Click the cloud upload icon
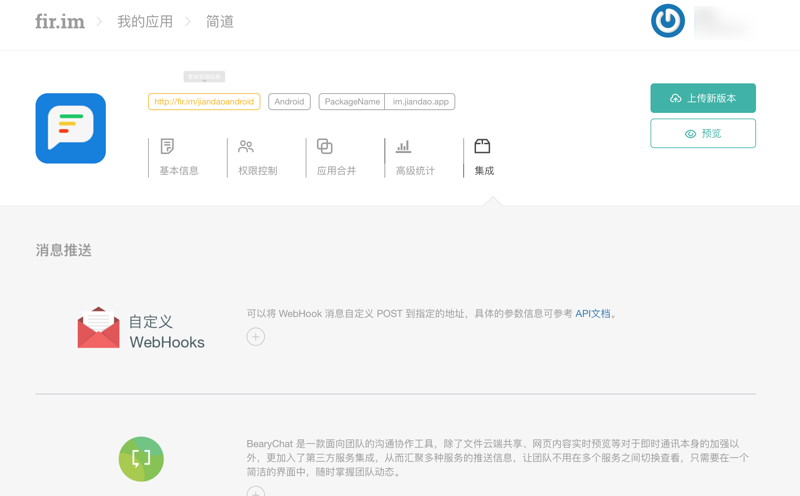This screenshot has width=800, height=496. click(x=676, y=98)
